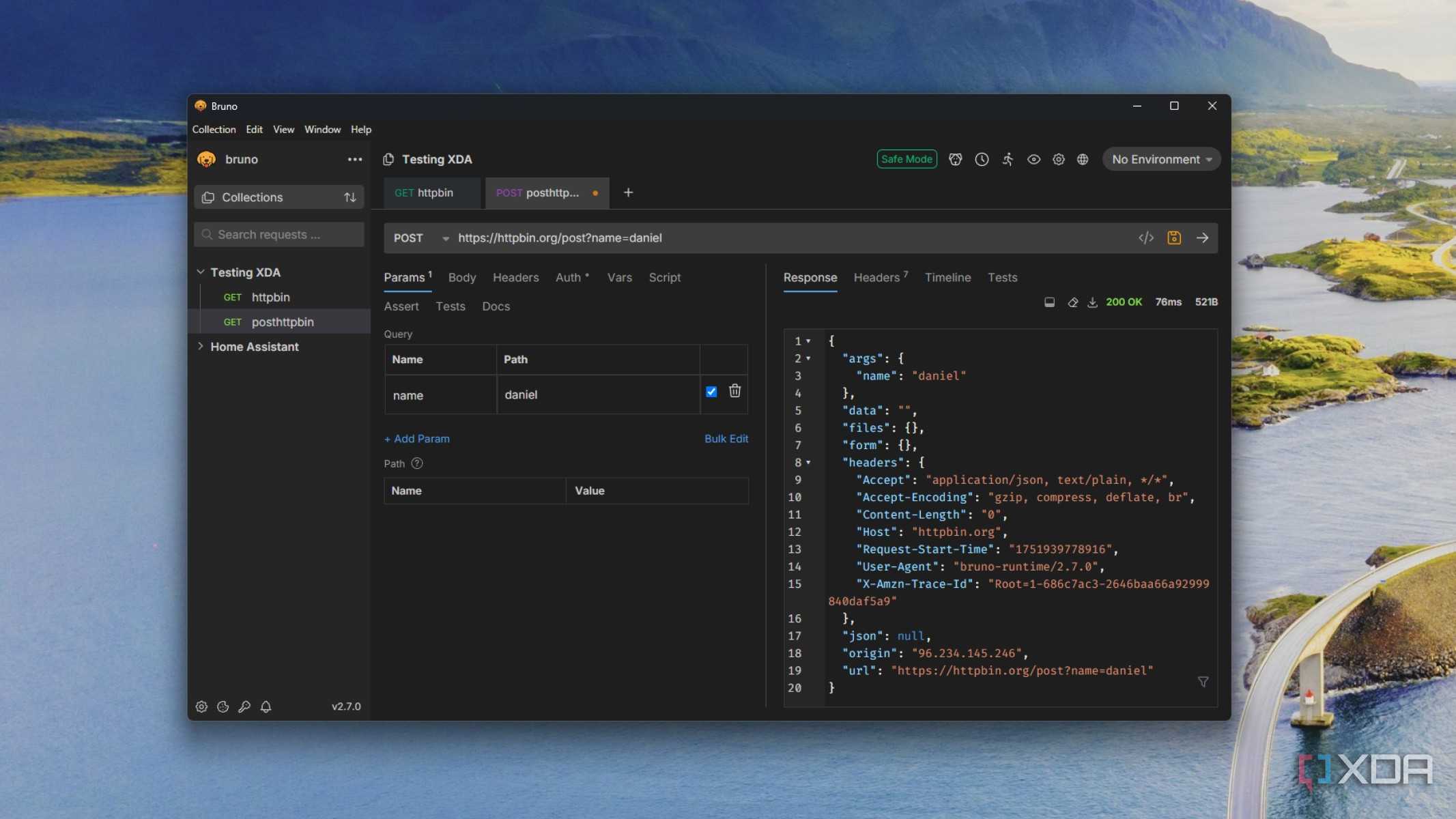
Task: Open the Body tab
Action: pyautogui.click(x=462, y=277)
